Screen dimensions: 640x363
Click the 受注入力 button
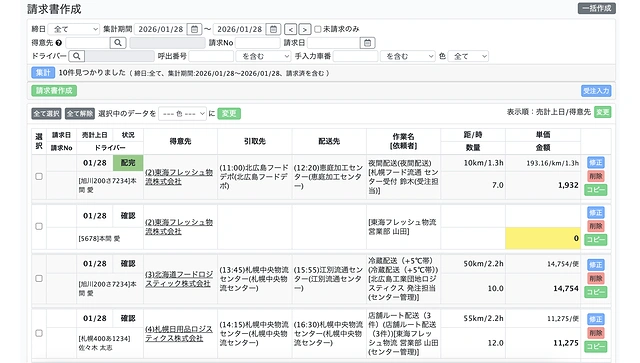click(596, 91)
